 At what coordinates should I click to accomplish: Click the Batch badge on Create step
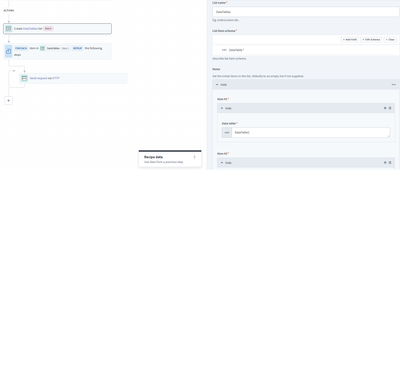click(48, 29)
